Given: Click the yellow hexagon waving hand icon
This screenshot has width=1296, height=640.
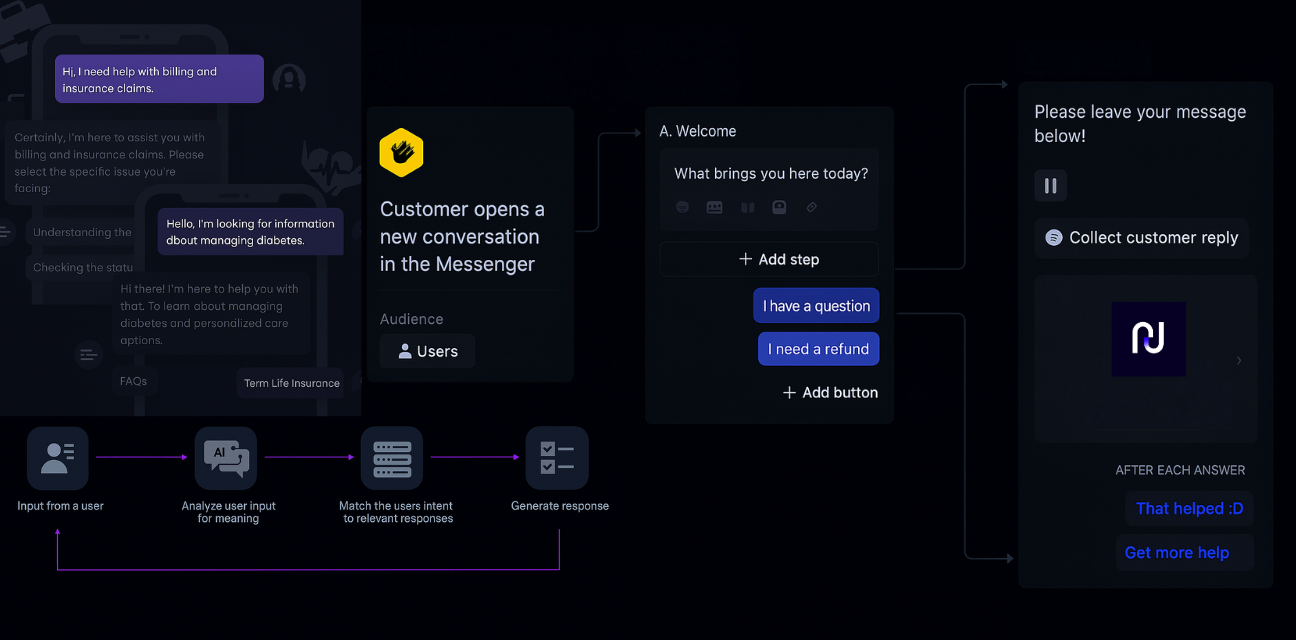Looking at the screenshot, I should tap(401, 152).
